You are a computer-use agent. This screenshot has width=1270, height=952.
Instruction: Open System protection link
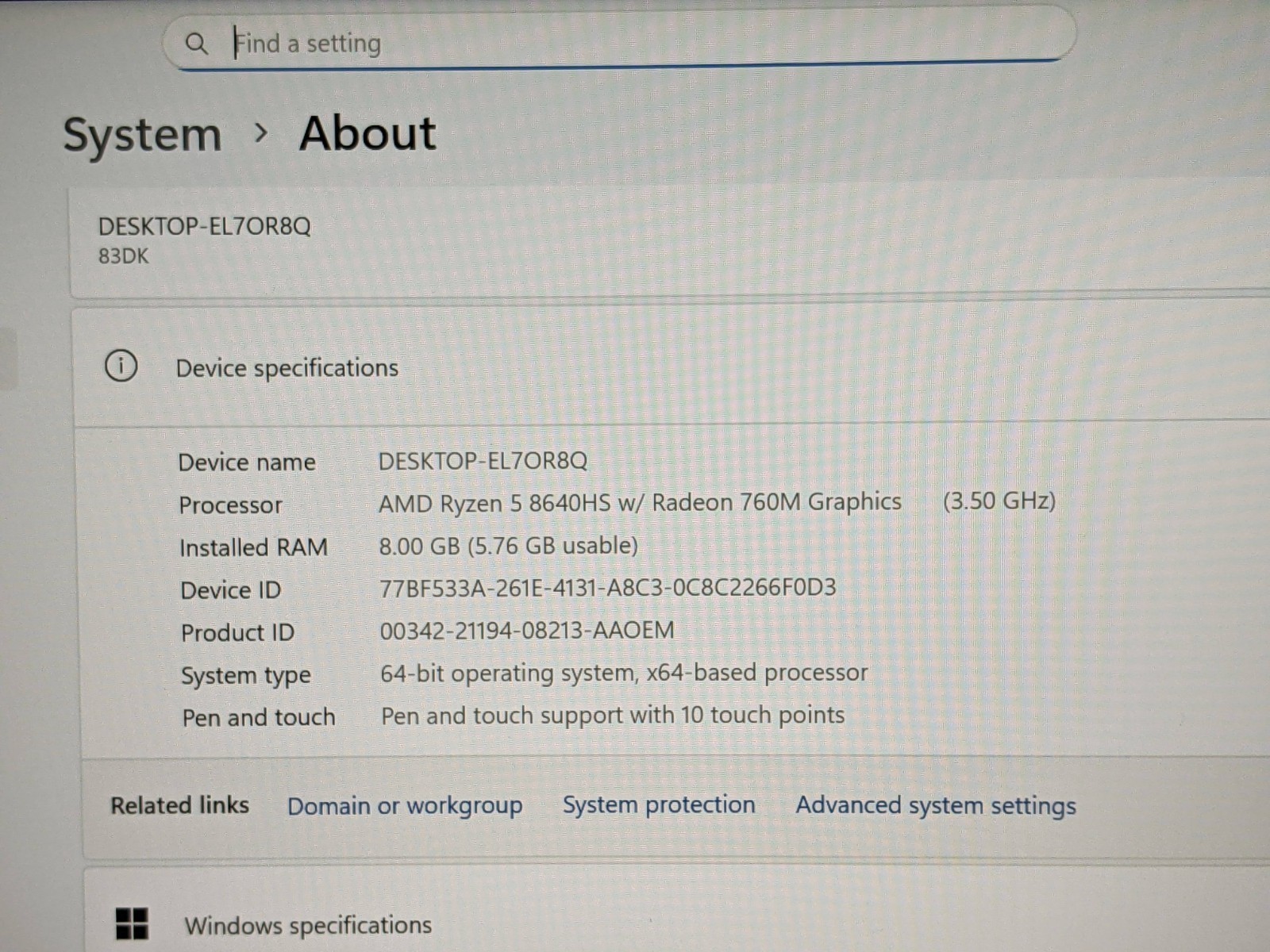[659, 804]
